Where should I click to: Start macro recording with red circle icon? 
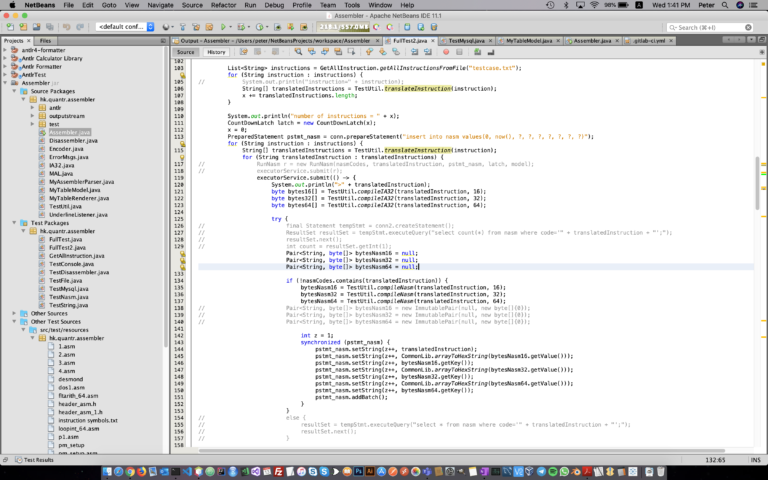(x=446, y=51)
